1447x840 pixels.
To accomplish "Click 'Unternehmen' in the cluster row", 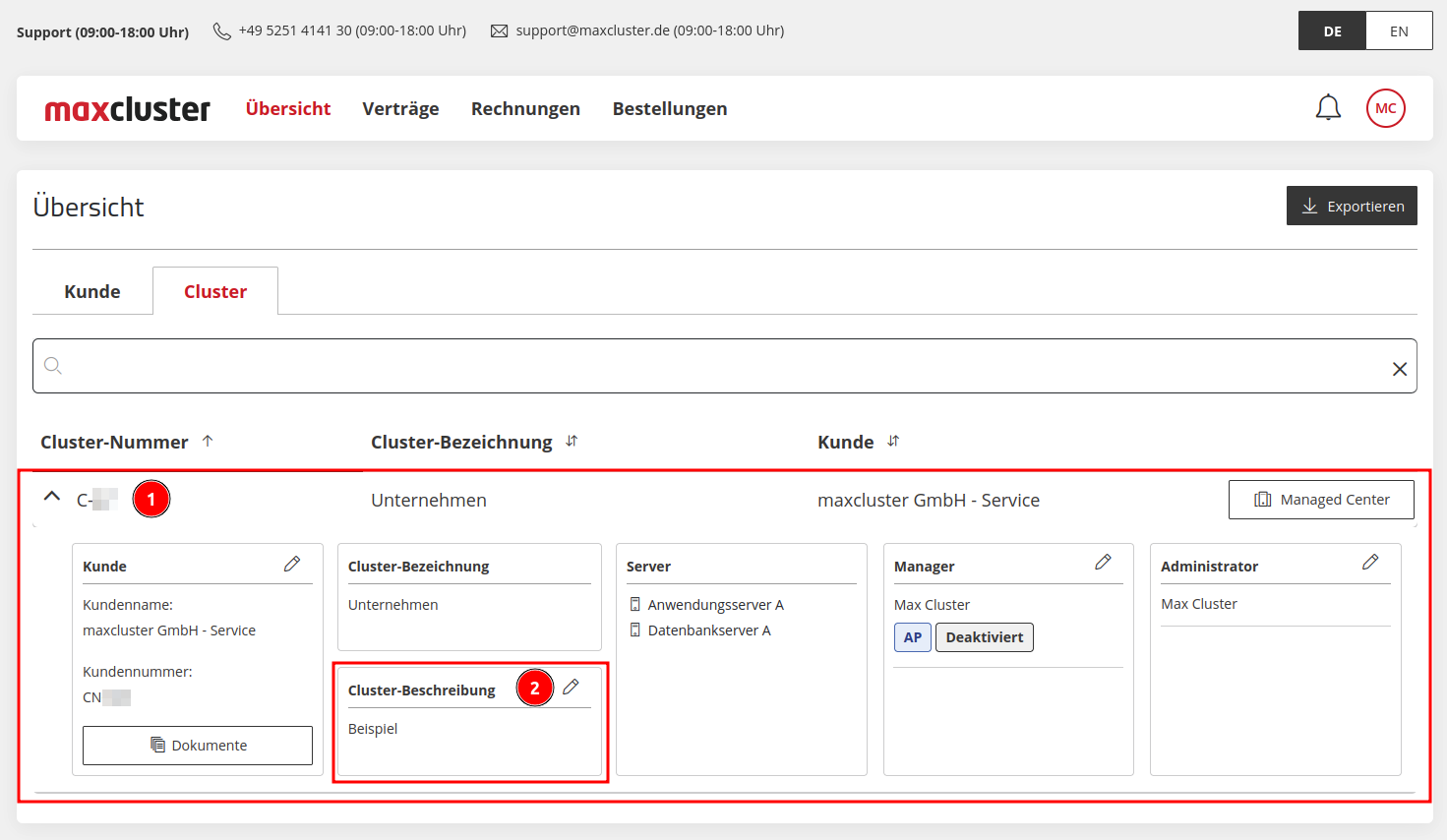I will 429,500.
